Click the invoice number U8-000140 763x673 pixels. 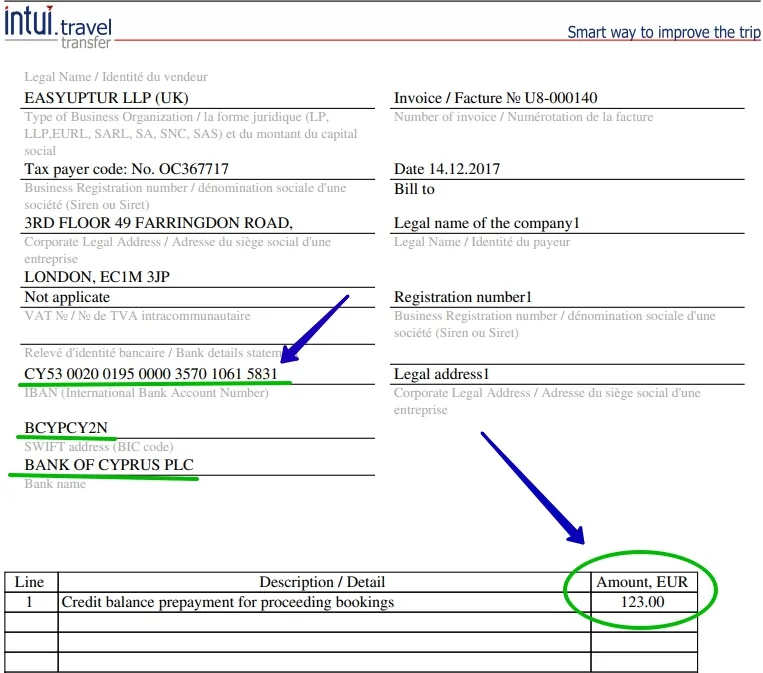[x=496, y=98]
